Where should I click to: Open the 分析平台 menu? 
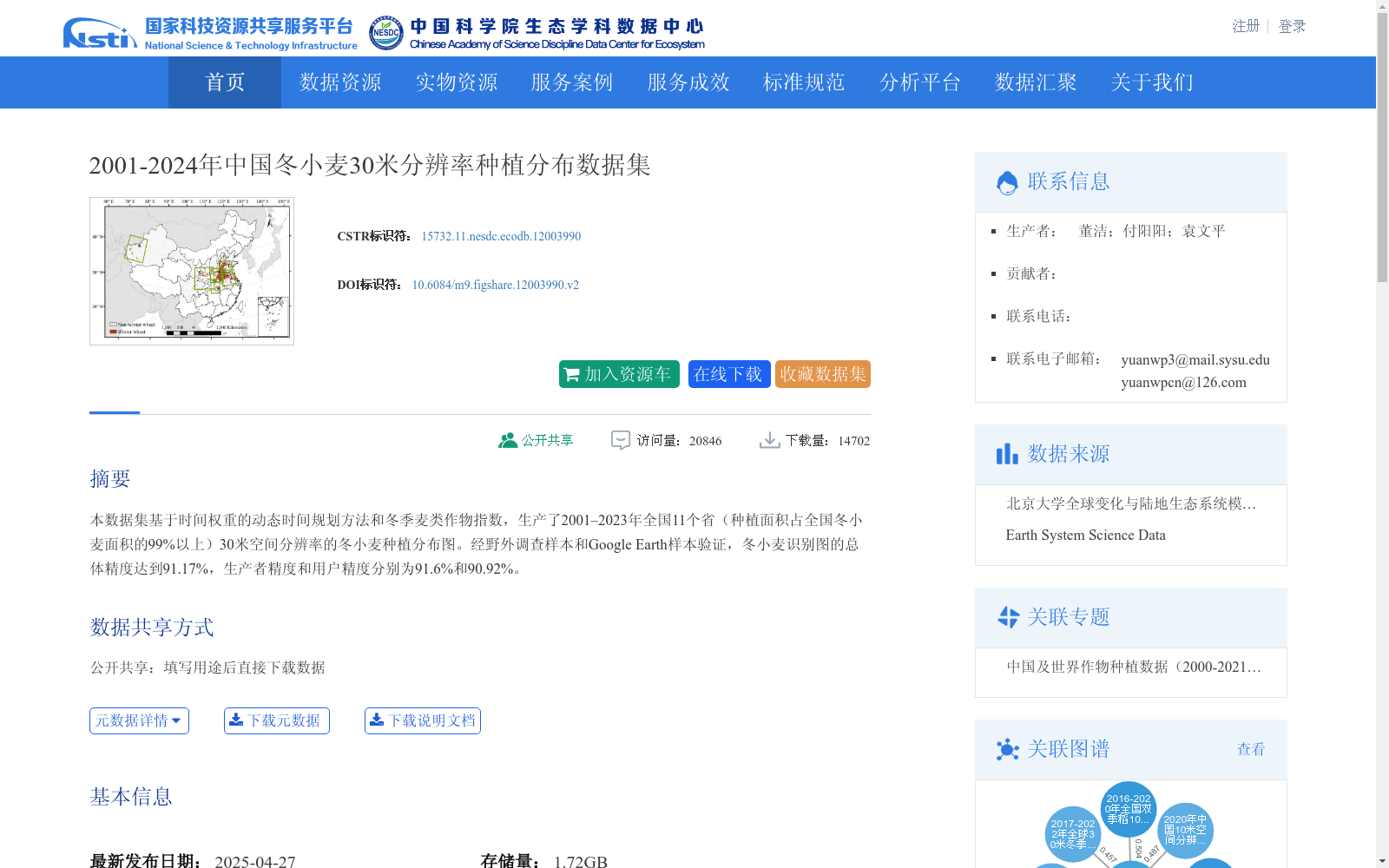click(x=920, y=82)
